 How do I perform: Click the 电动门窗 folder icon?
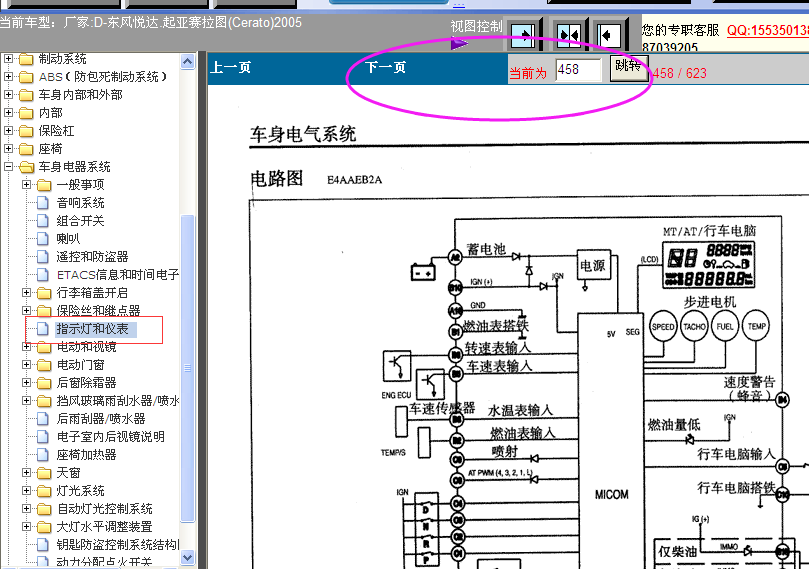point(44,365)
